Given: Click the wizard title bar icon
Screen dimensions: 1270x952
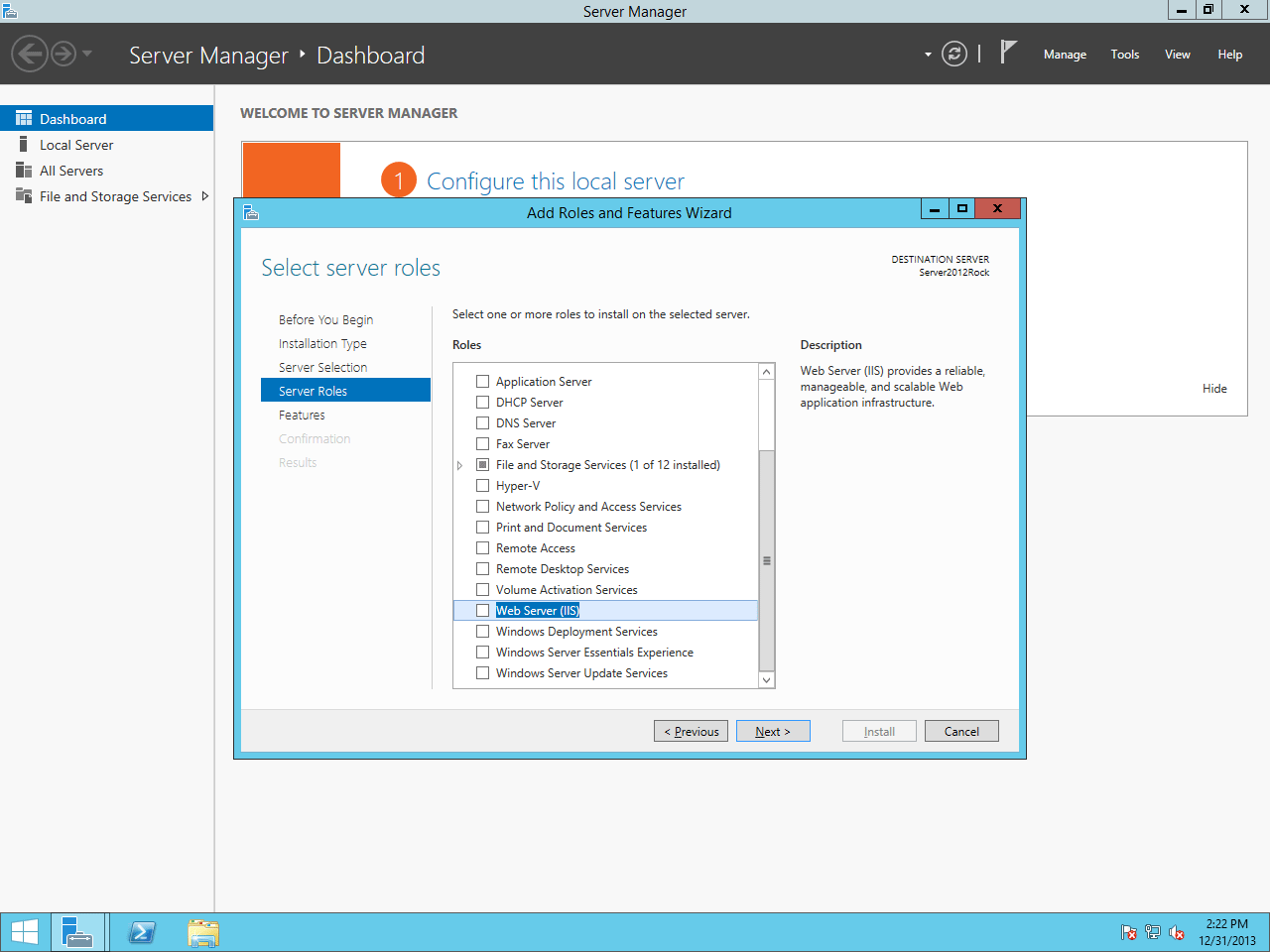Looking at the screenshot, I should (x=251, y=212).
